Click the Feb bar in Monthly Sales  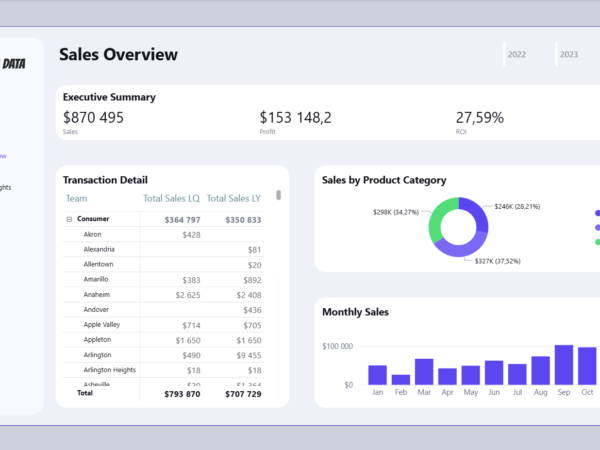401,380
